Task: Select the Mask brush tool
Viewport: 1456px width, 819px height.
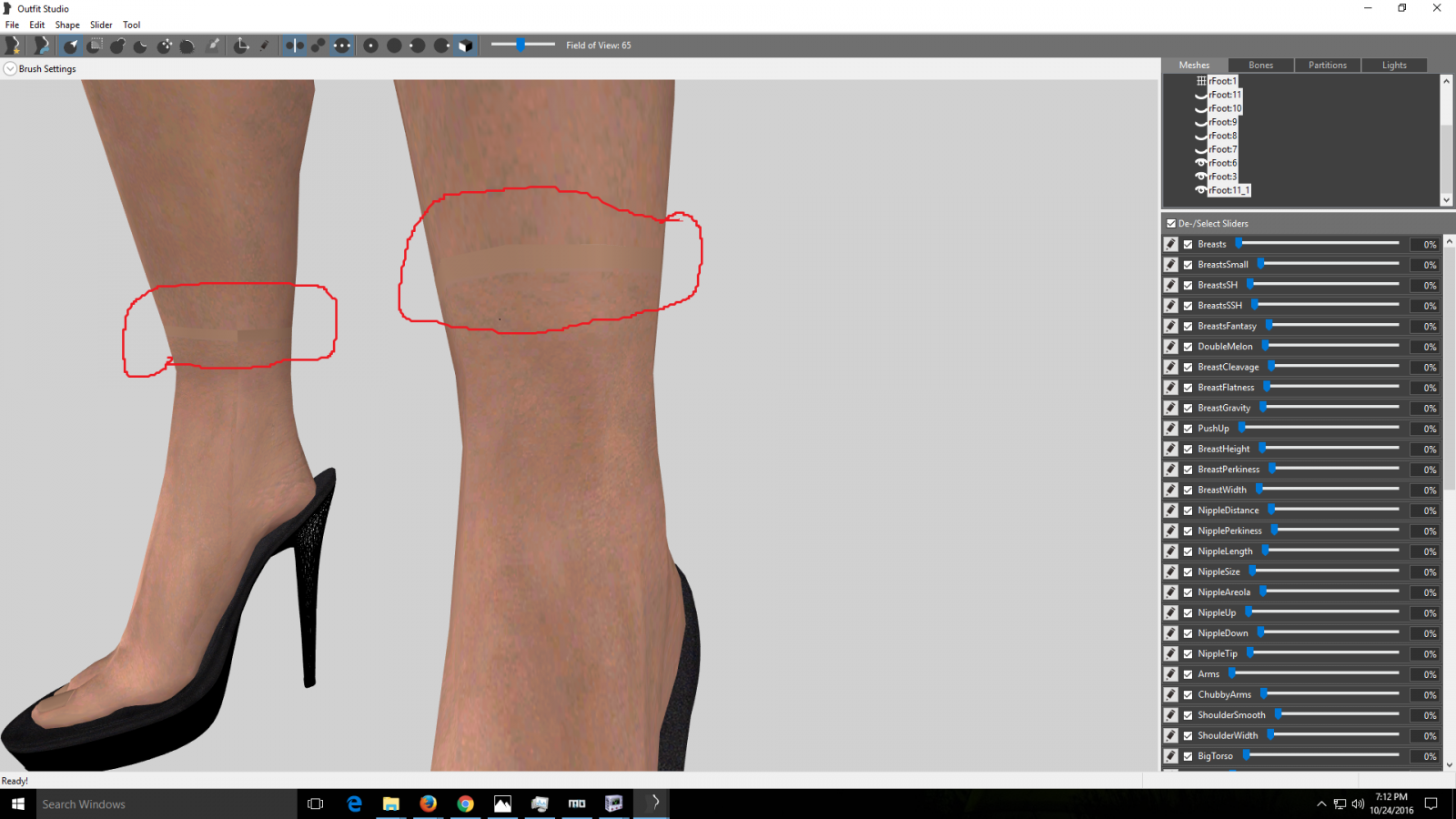Action: click(94, 45)
